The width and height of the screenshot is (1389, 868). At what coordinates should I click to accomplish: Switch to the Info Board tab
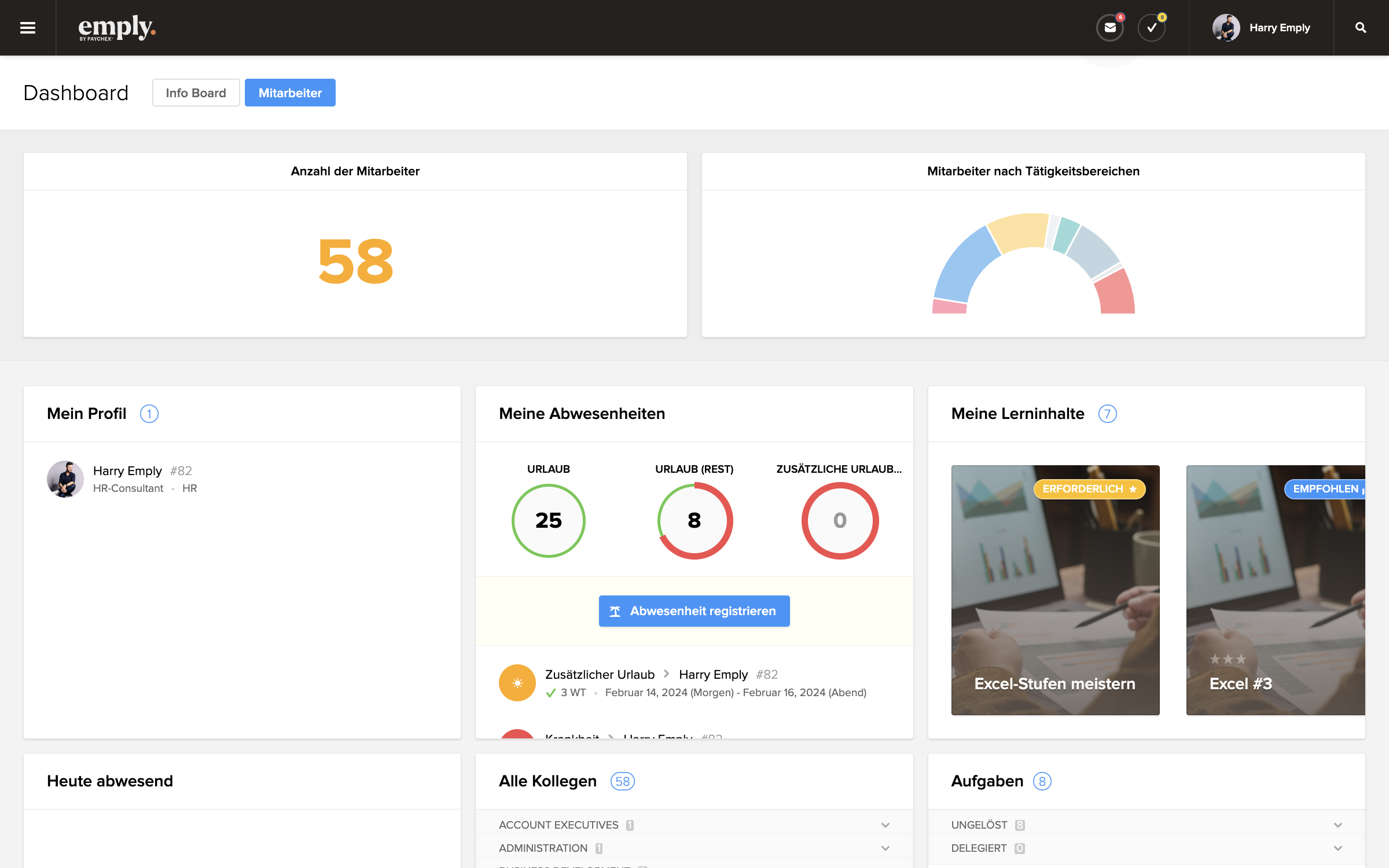pyautogui.click(x=196, y=93)
